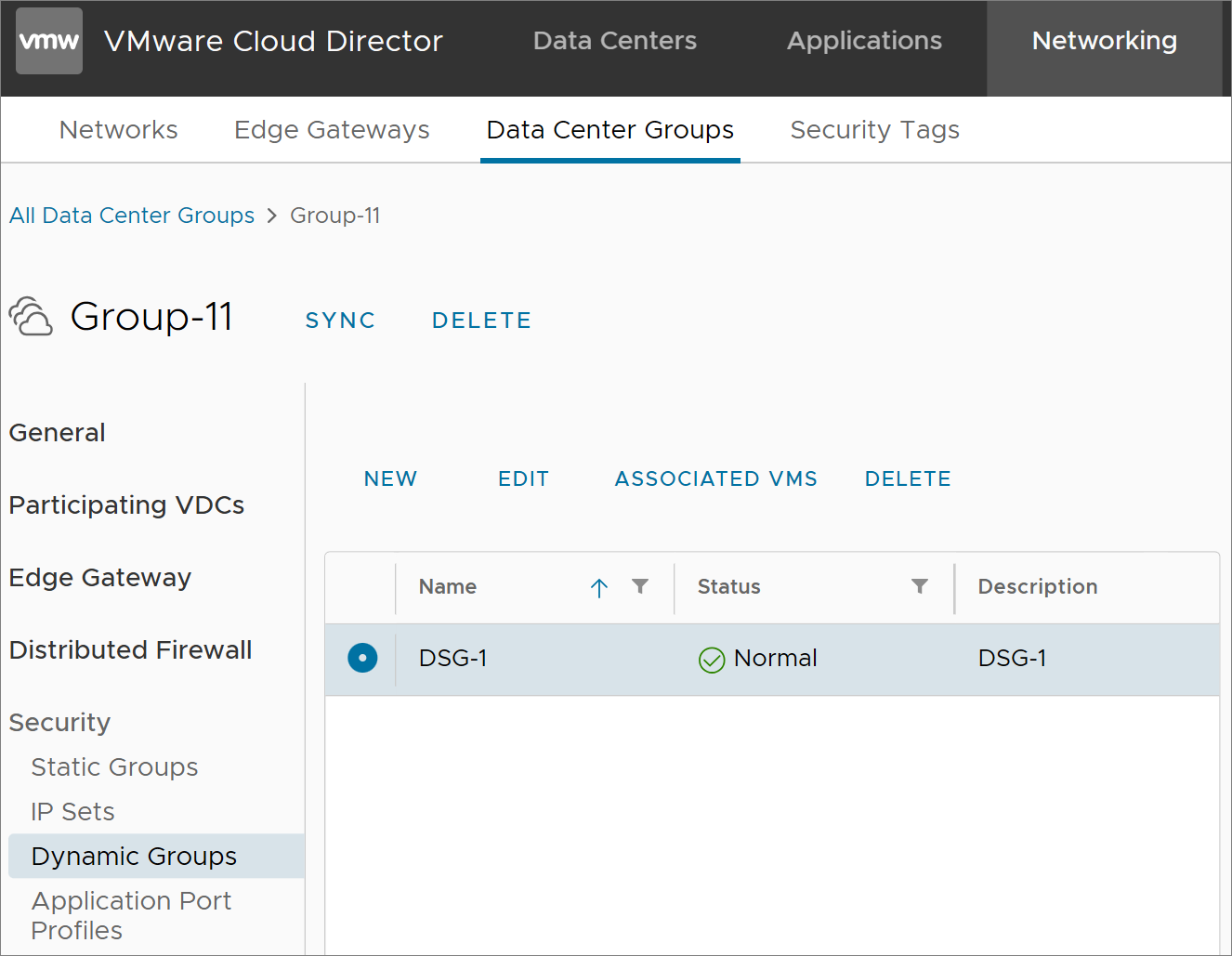This screenshot has height=956, width=1232.
Task: Open the Name column filter icon
Action: pos(640,586)
